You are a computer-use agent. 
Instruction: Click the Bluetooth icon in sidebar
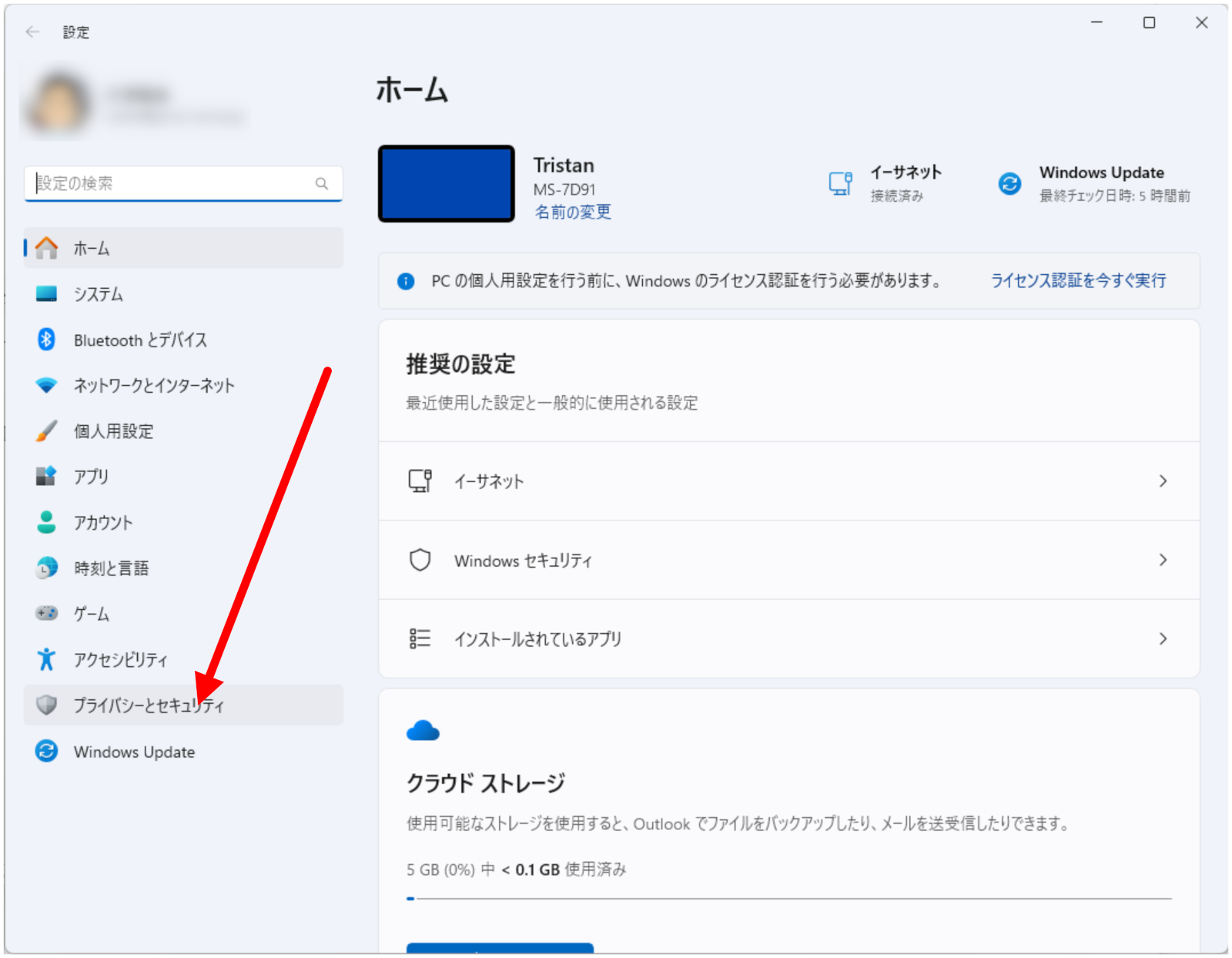click(46, 340)
